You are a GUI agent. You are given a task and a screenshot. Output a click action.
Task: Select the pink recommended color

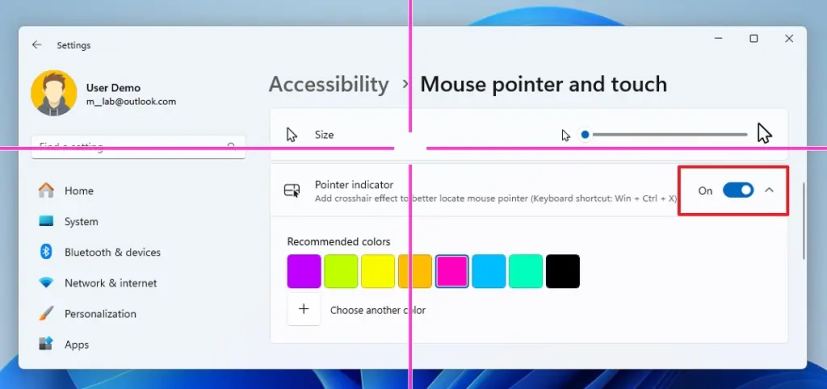tap(452, 271)
